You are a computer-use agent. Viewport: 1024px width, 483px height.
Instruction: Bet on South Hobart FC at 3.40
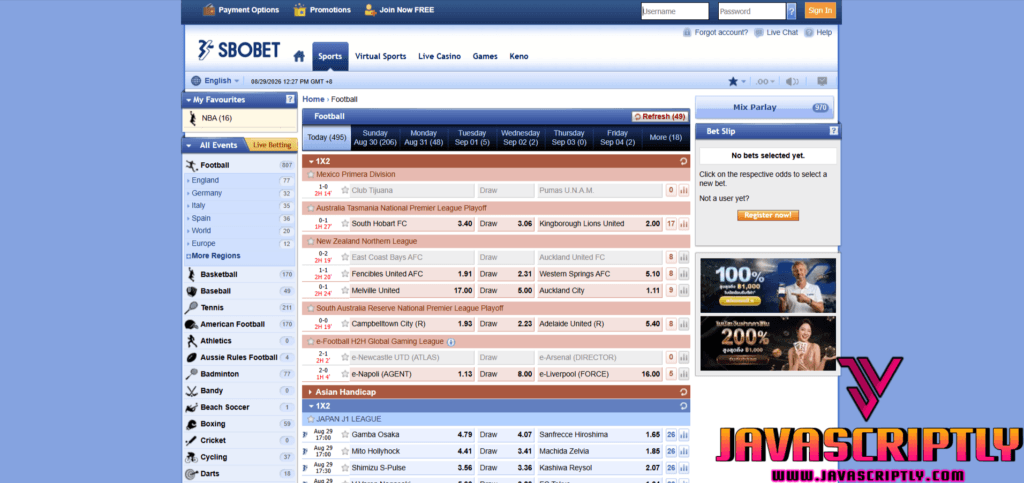[x=412, y=223]
